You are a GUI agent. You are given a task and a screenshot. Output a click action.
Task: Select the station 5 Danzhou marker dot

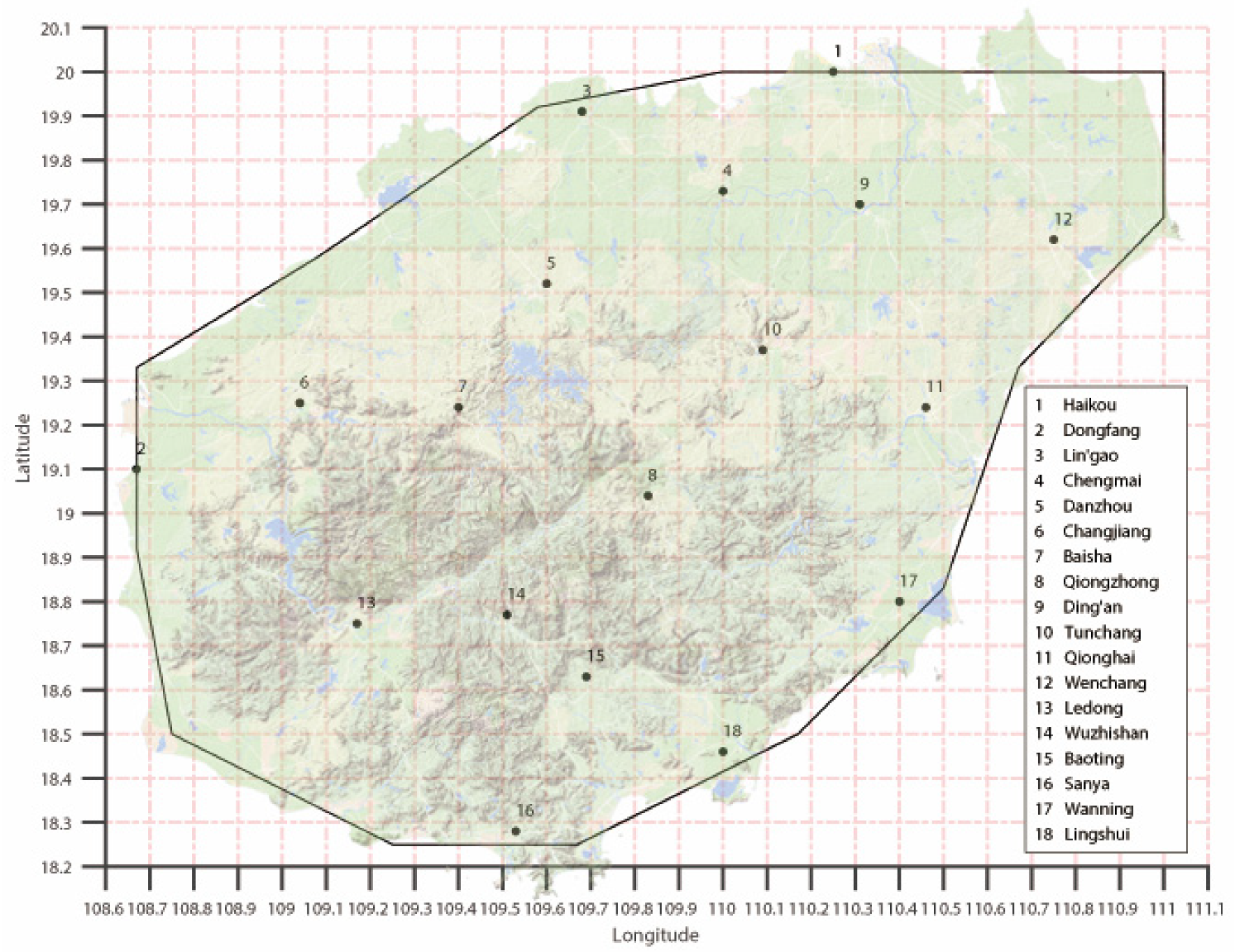pos(547,284)
